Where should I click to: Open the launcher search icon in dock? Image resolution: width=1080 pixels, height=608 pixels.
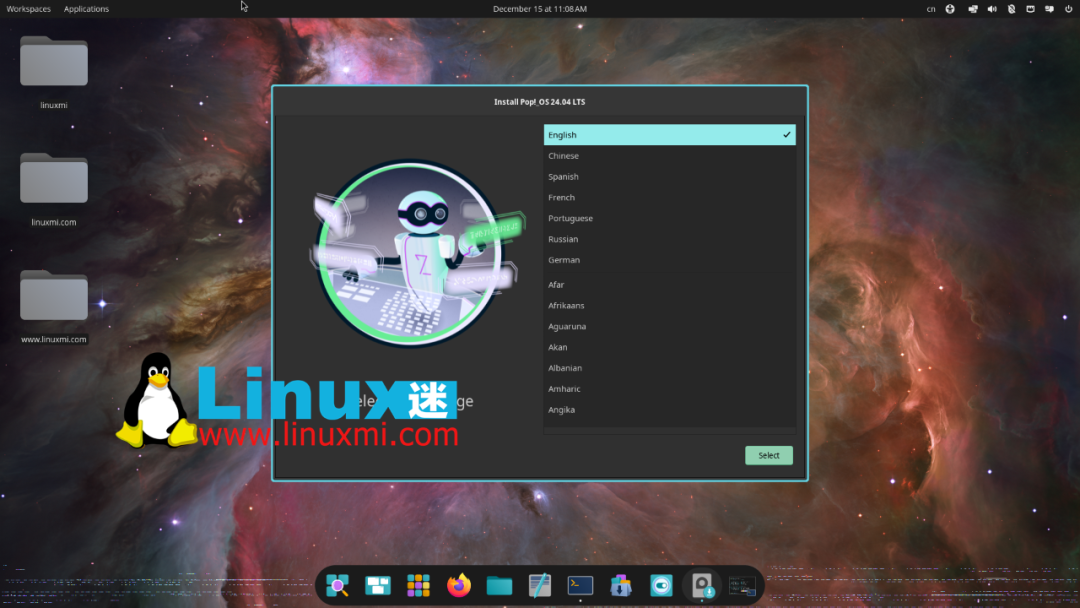pos(338,585)
